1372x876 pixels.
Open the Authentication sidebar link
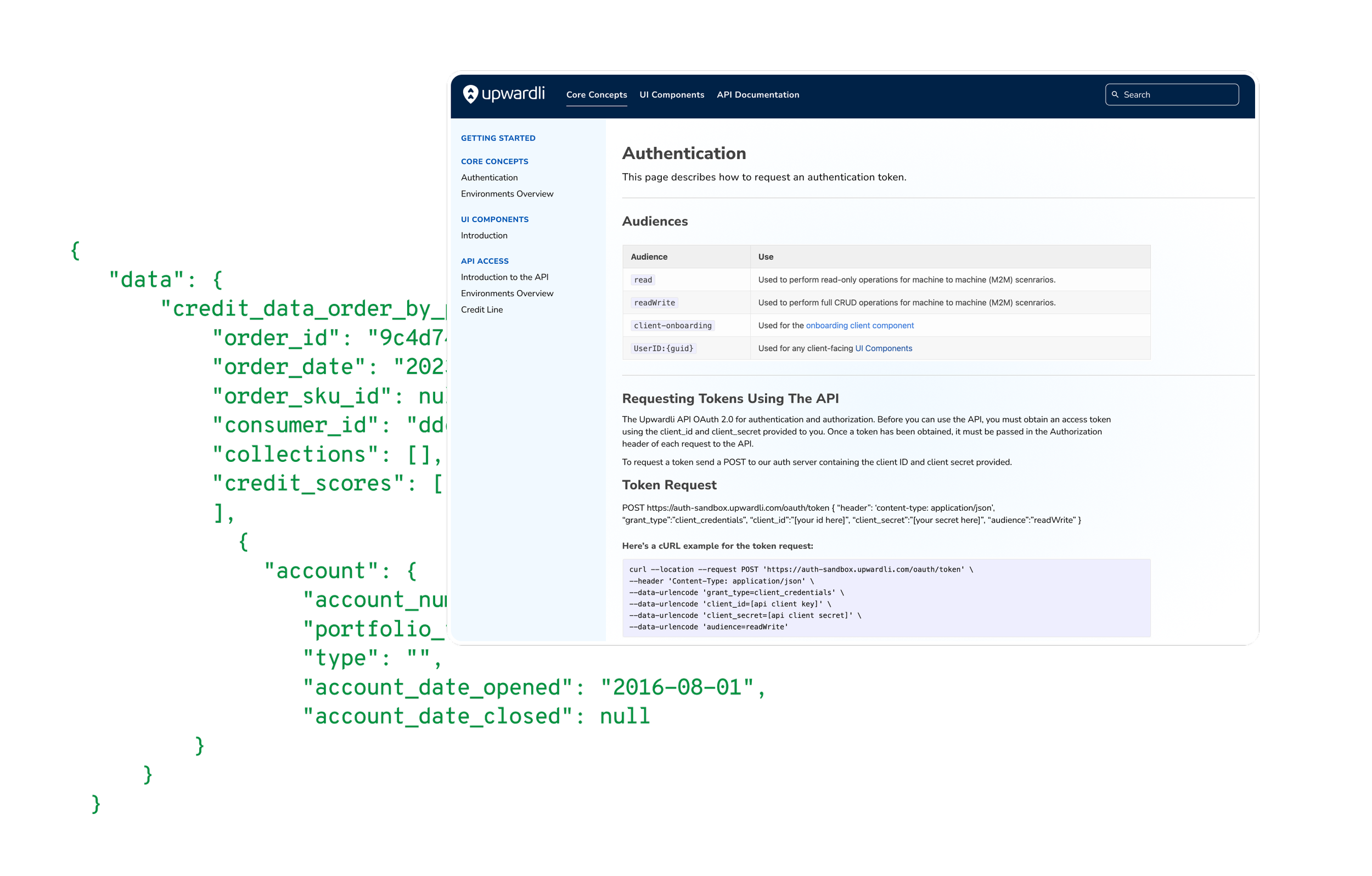(489, 178)
